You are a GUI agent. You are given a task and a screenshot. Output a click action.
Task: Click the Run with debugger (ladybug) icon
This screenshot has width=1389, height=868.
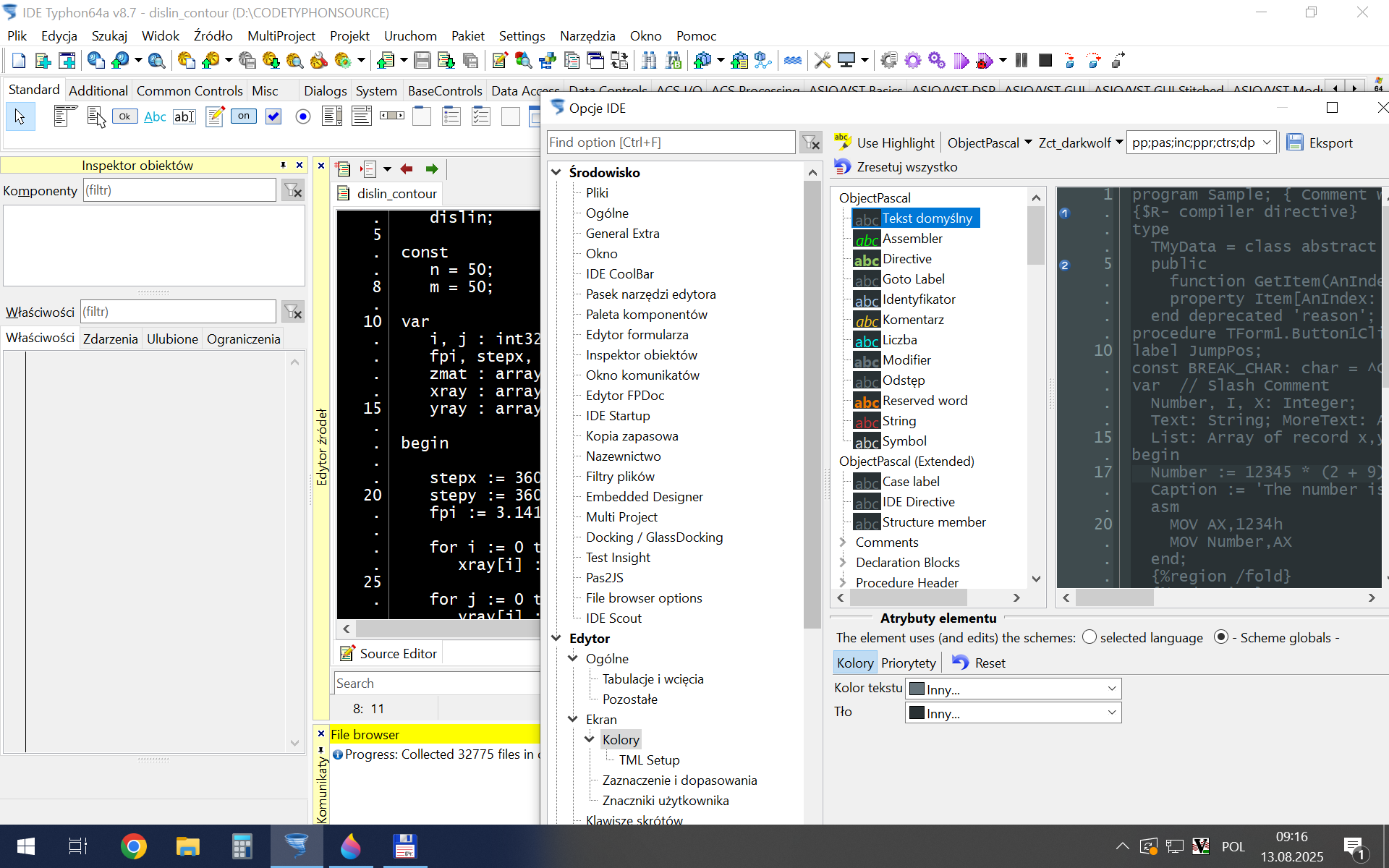[x=984, y=61]
